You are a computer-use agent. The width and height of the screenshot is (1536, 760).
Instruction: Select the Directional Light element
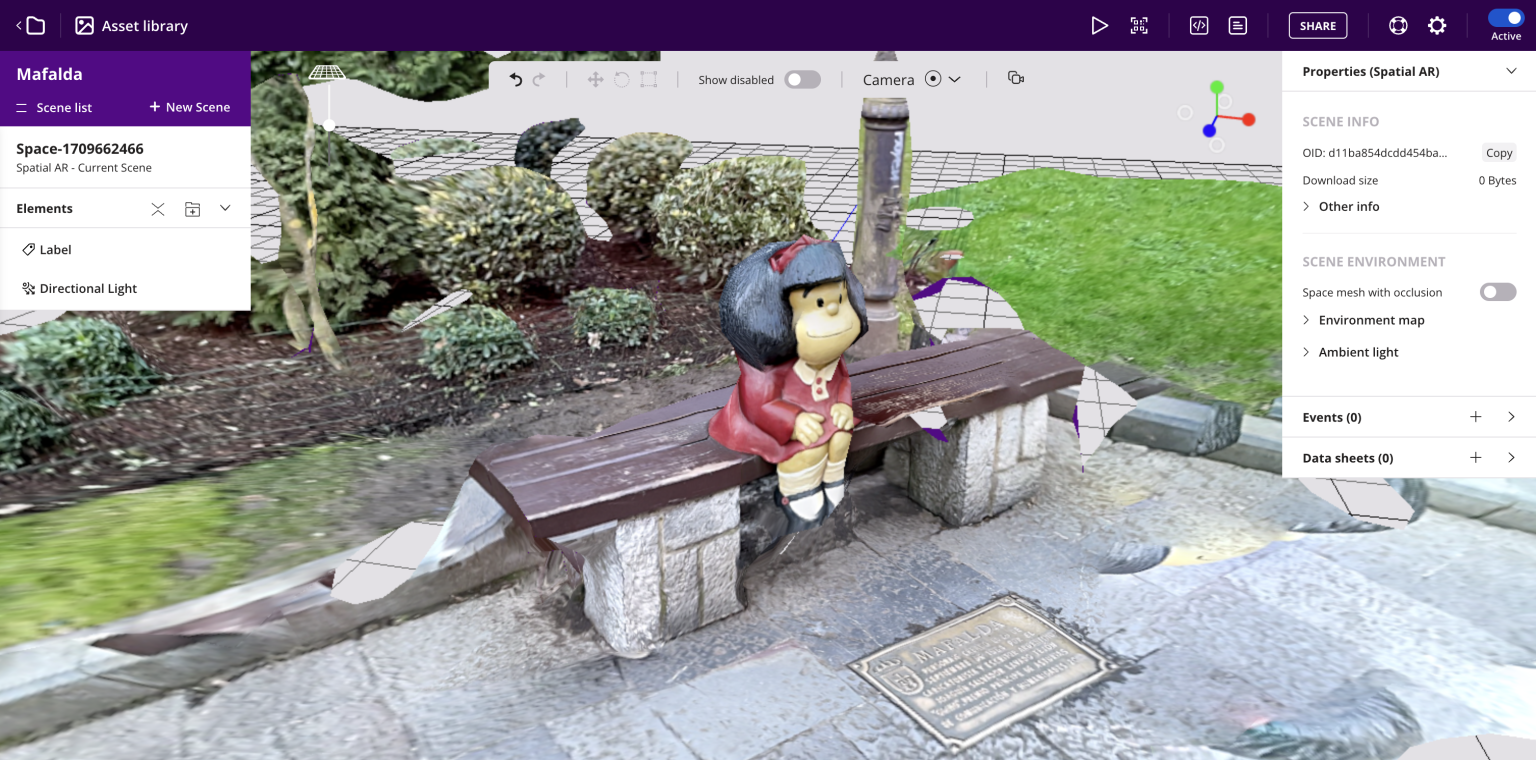click(89, 288)
